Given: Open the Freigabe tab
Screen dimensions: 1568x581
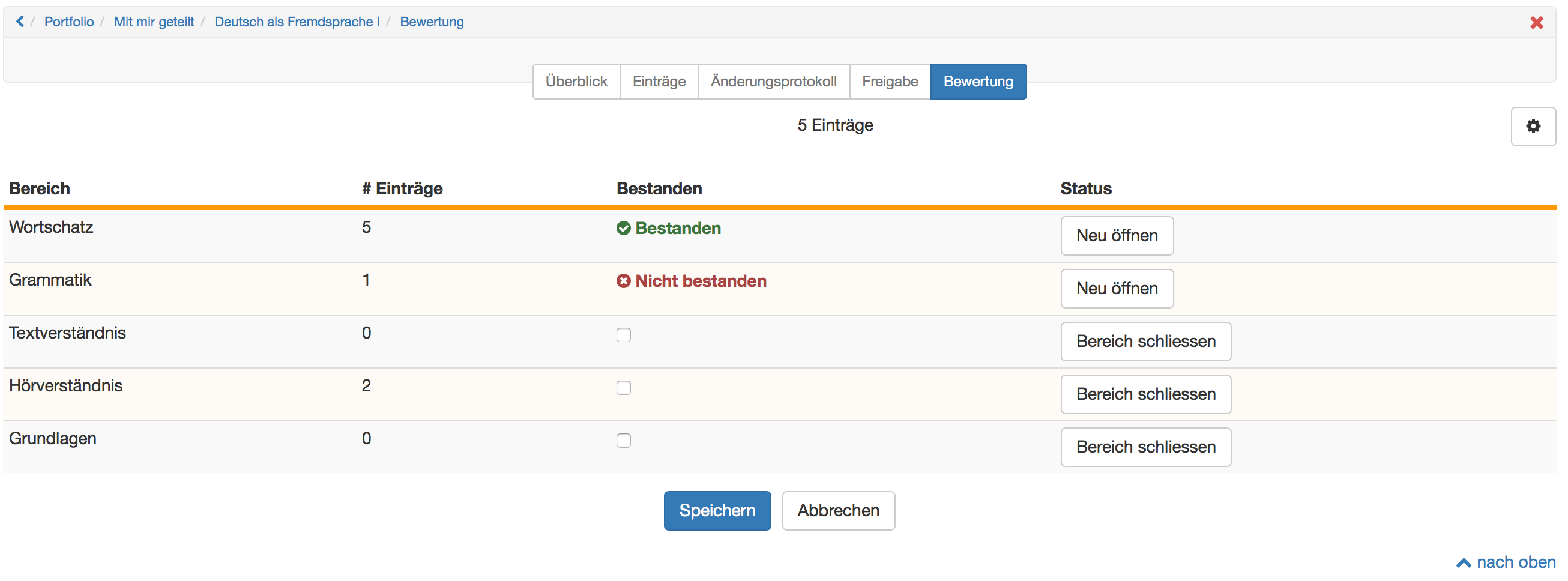Looking at the screenshot, I should pyautogui.click(x=889, y=82).
